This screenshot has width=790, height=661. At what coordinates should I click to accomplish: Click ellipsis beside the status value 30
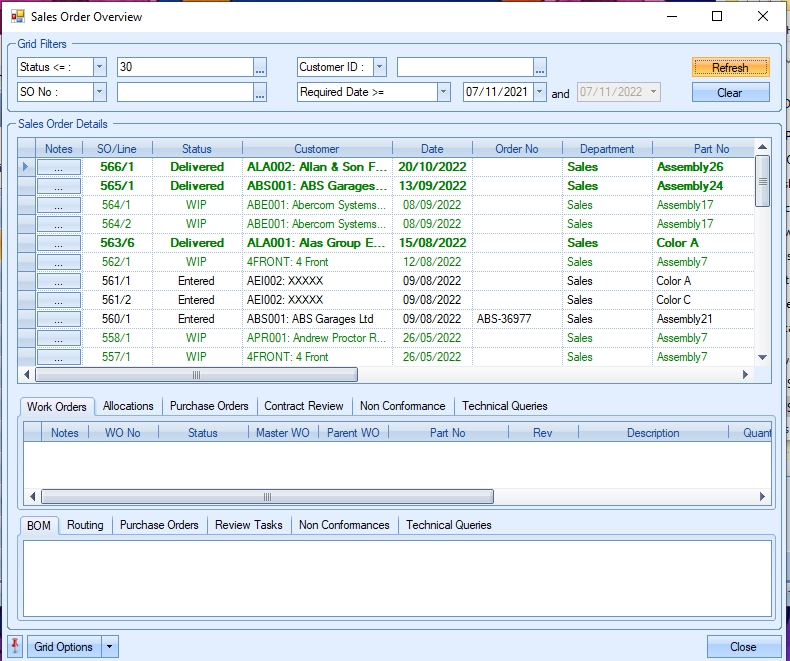[x=260, y=67]
